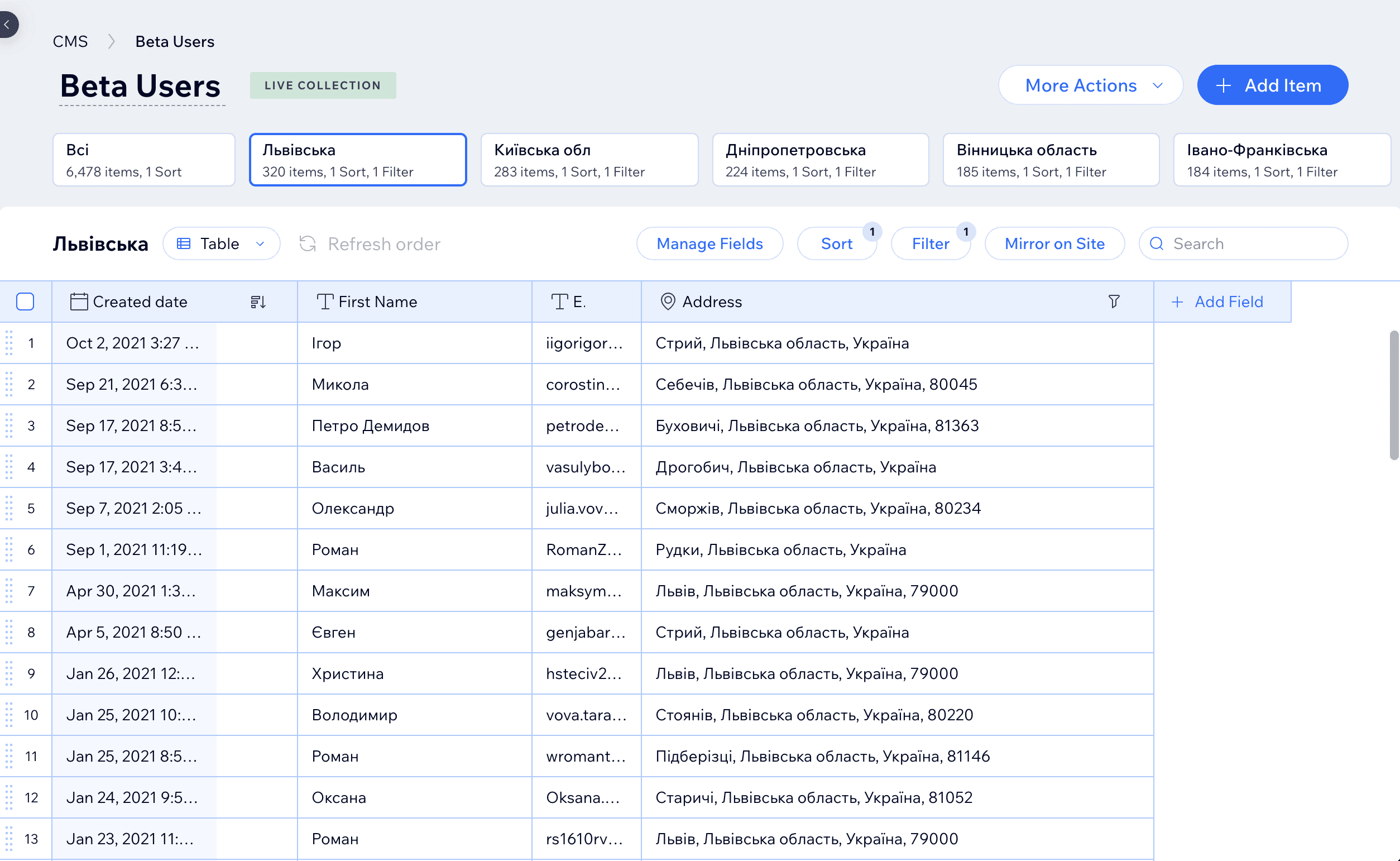Image resolution: width=1400 pixels, height=861 pixels.
Task: Click the sort icon in Created date header
Action: tap(258, 302)
